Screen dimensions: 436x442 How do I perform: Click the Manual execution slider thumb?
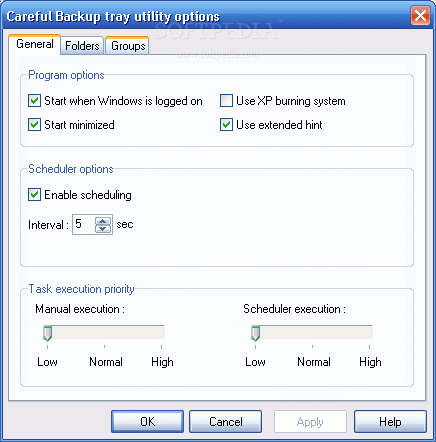click(48, 333)
